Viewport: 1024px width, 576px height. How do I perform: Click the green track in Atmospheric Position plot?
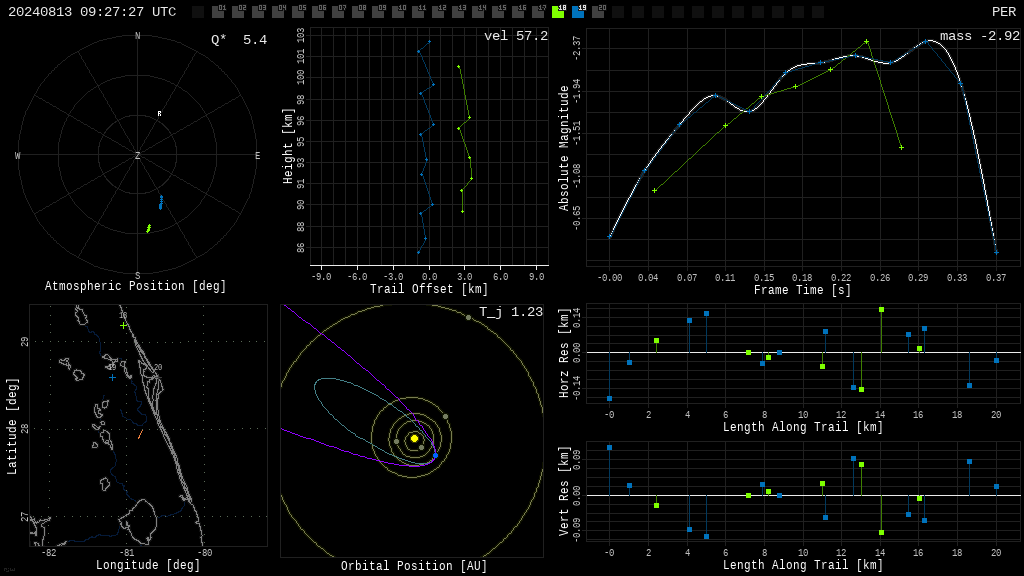(x=149, y=228)
